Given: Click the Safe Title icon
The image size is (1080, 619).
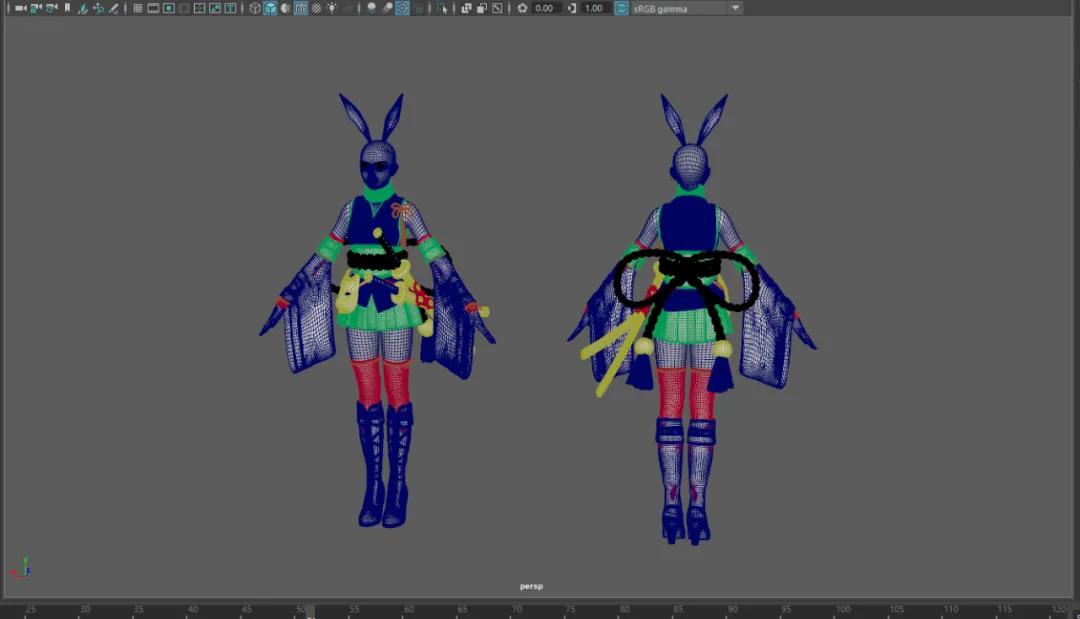Looking at the screenshot, I should point(231,8).
